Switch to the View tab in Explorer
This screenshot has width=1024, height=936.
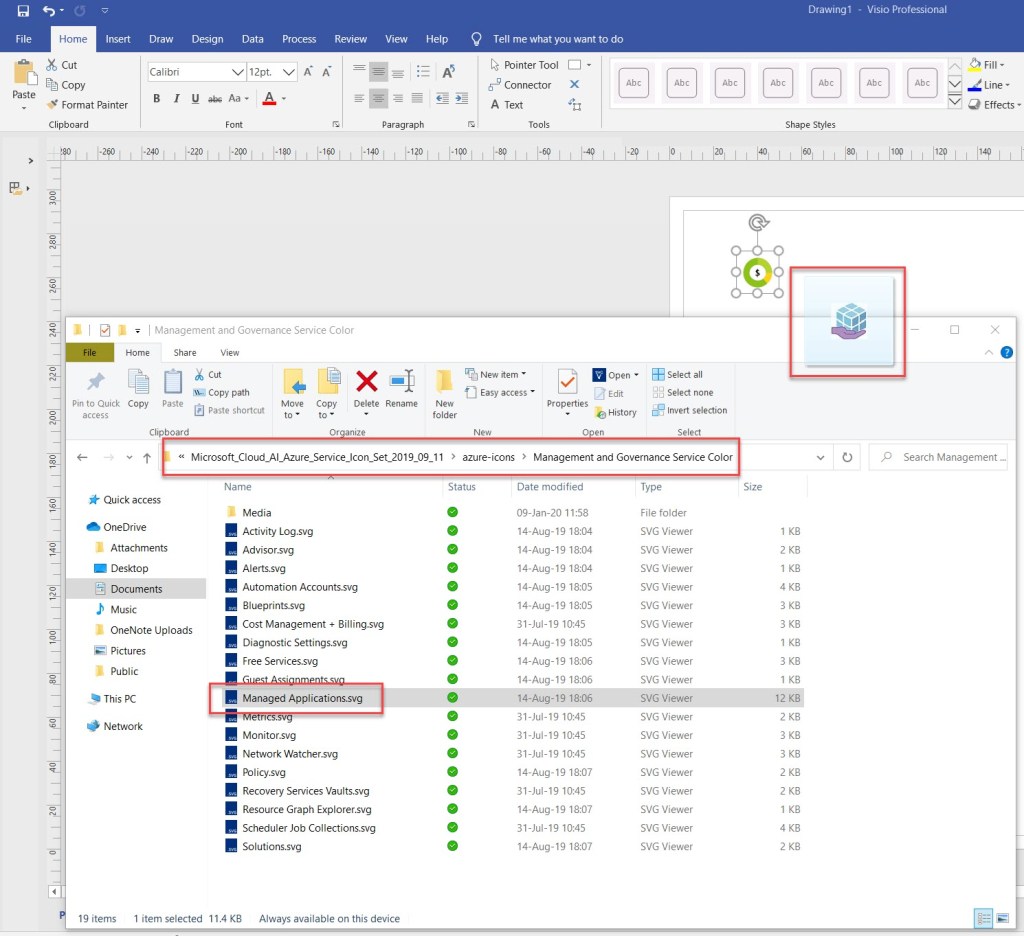pyautogui.click(x=229, y=352)
